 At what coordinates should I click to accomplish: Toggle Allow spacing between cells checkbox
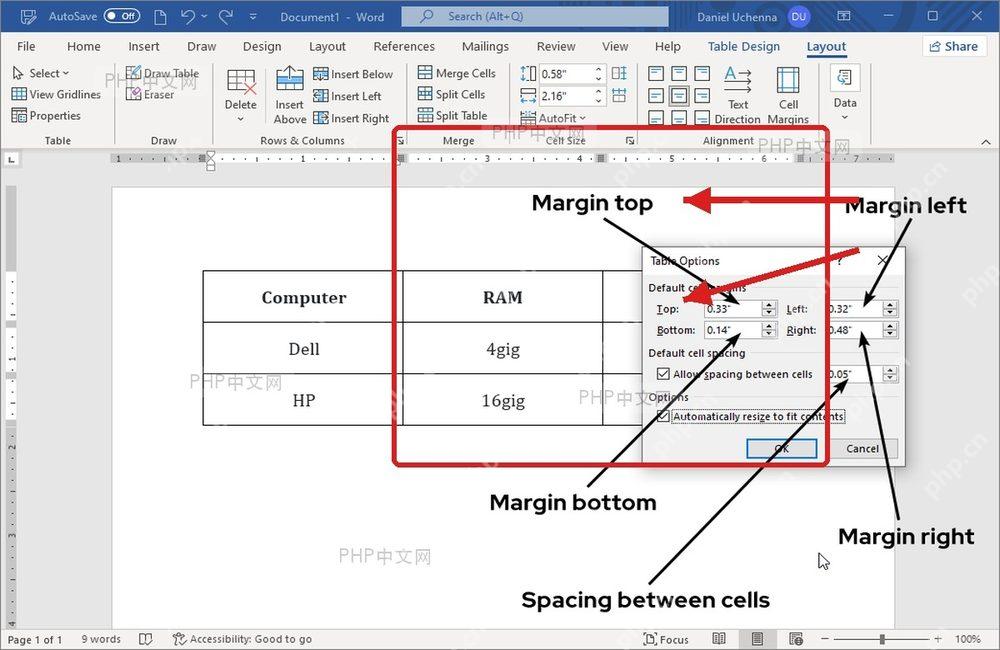(x=663, y=374)
